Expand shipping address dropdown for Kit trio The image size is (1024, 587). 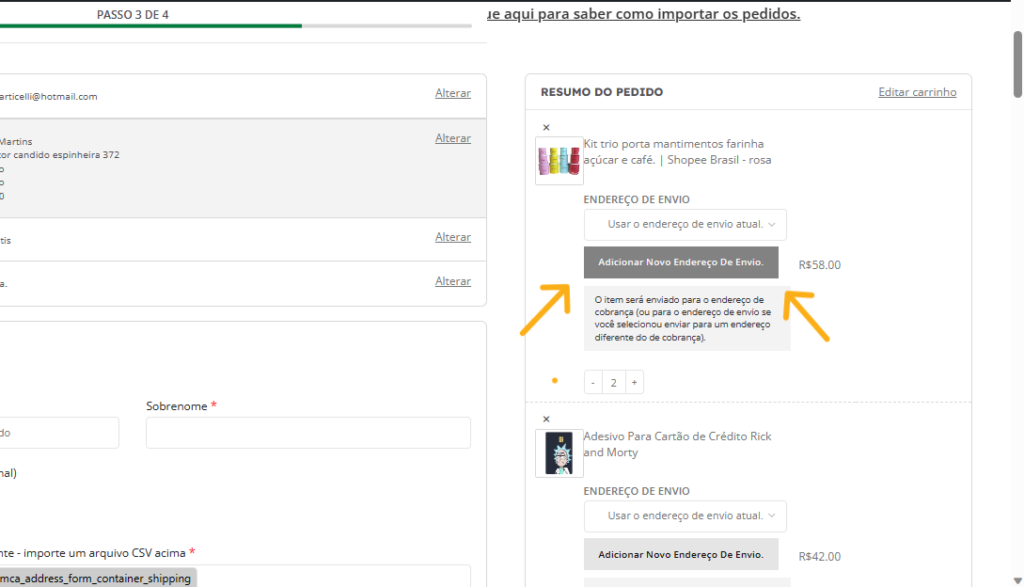685,224
